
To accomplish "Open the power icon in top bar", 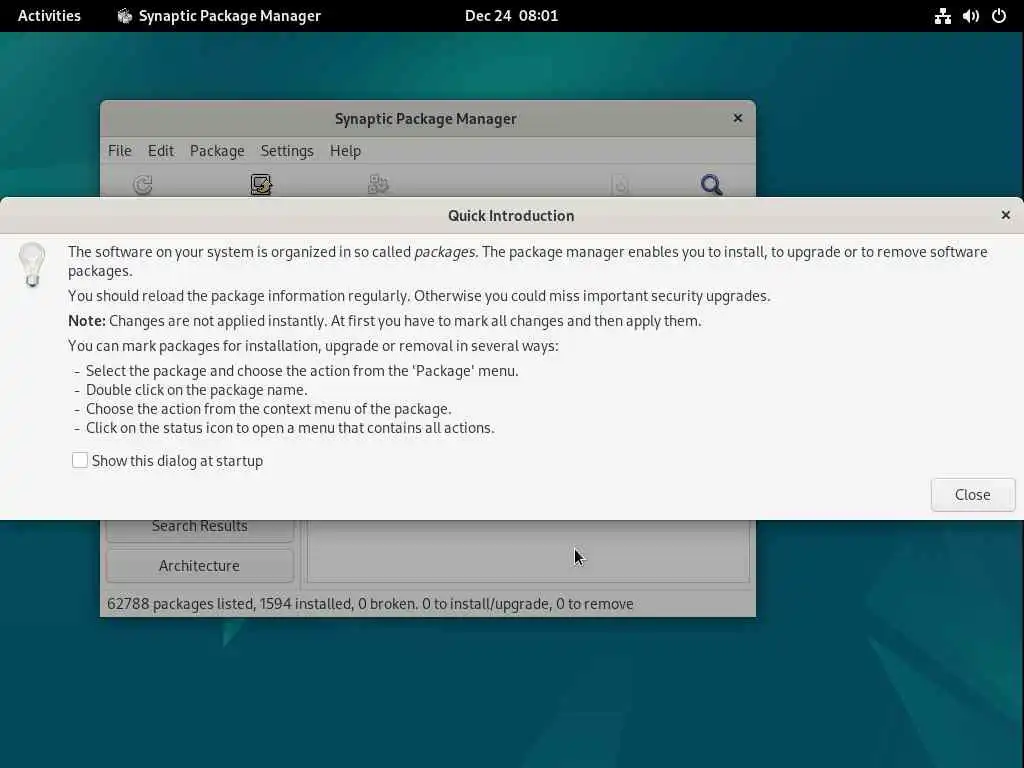I will pos(999,16).
